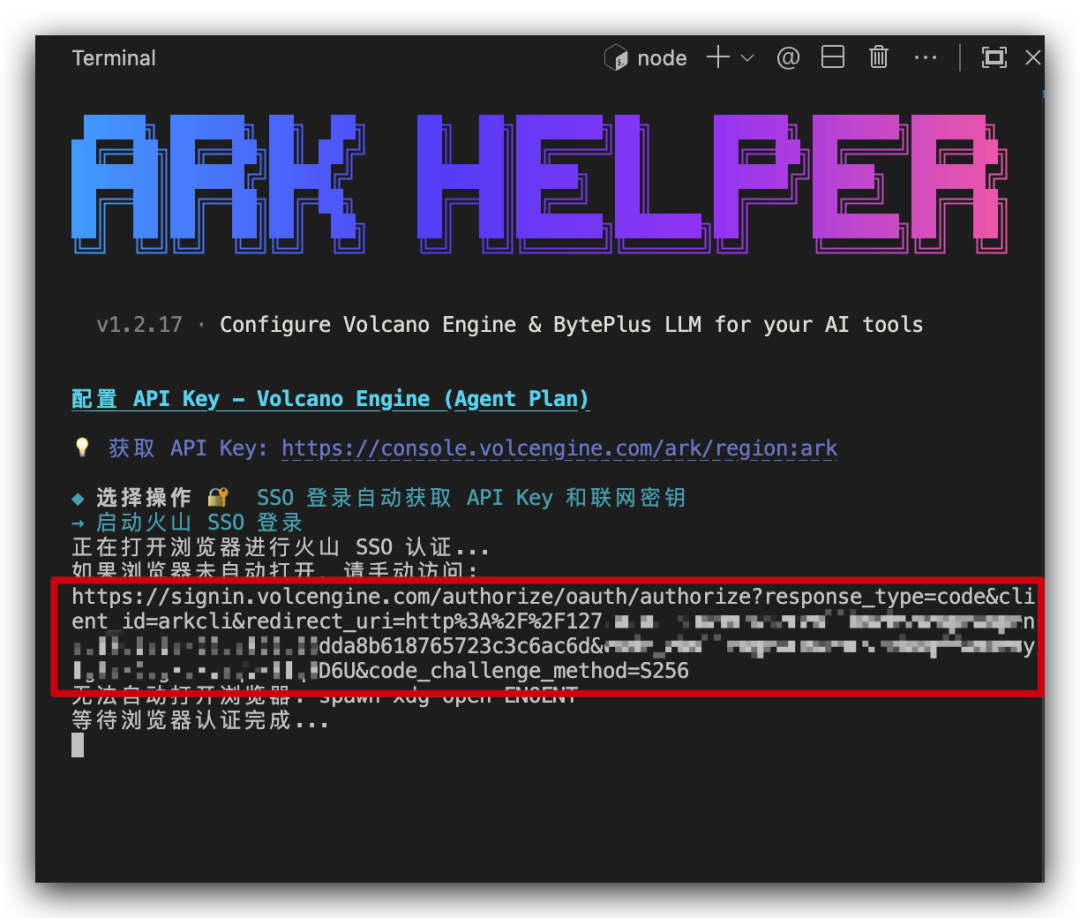Close the terminal panel
Image resolution: width=1080 pixels, height=918 pixels.
coord(1032,58)
